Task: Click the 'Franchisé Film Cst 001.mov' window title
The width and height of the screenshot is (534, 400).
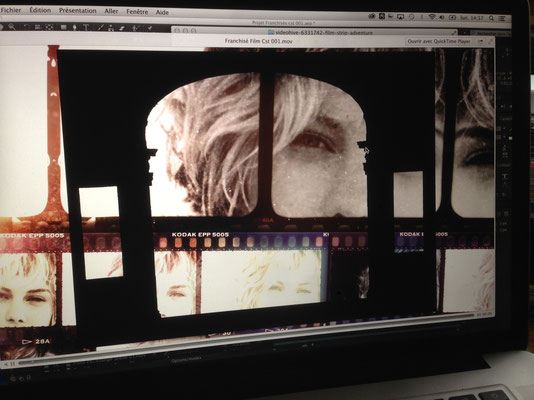Action: click(258, 41)
